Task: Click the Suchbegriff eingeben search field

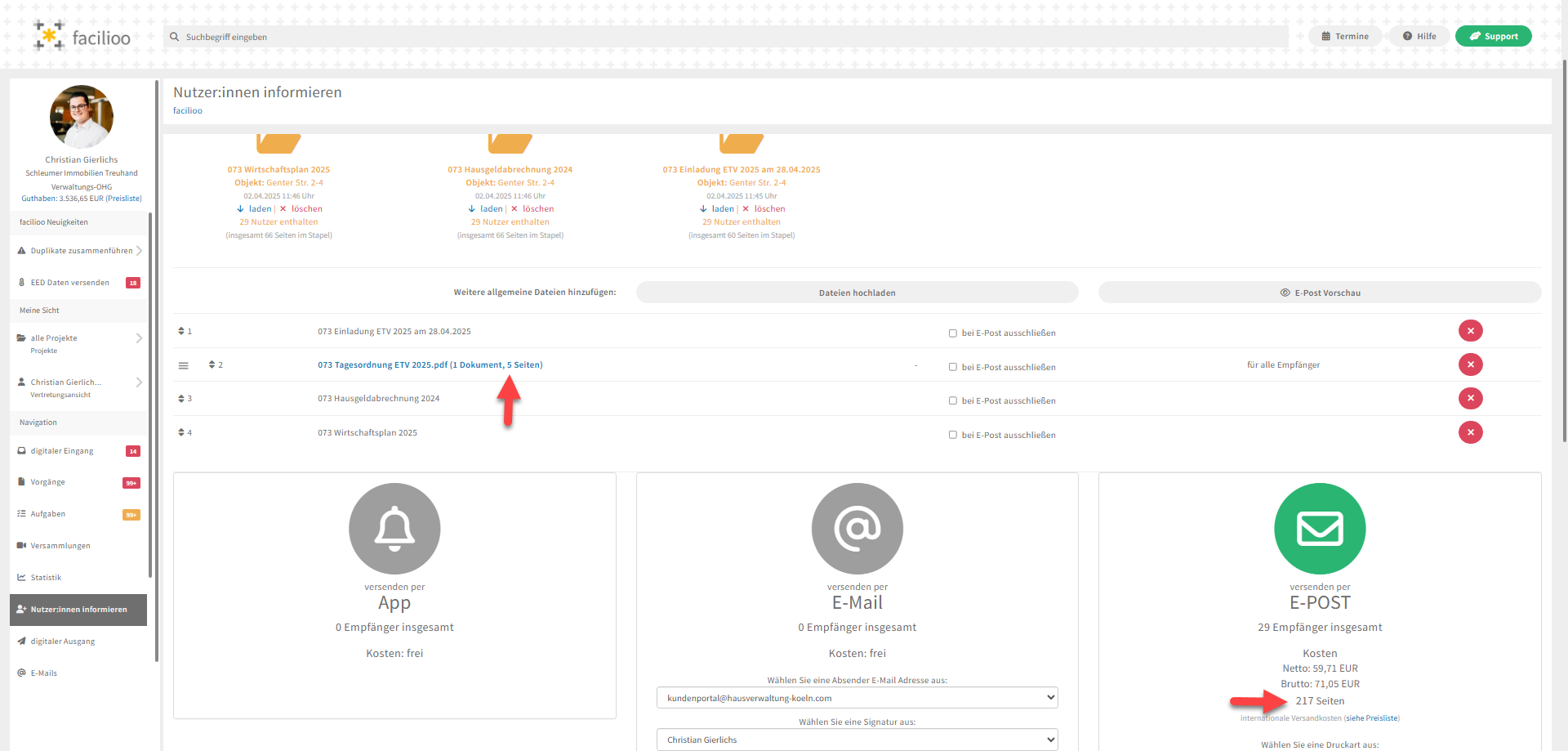Action: [727, 37]
